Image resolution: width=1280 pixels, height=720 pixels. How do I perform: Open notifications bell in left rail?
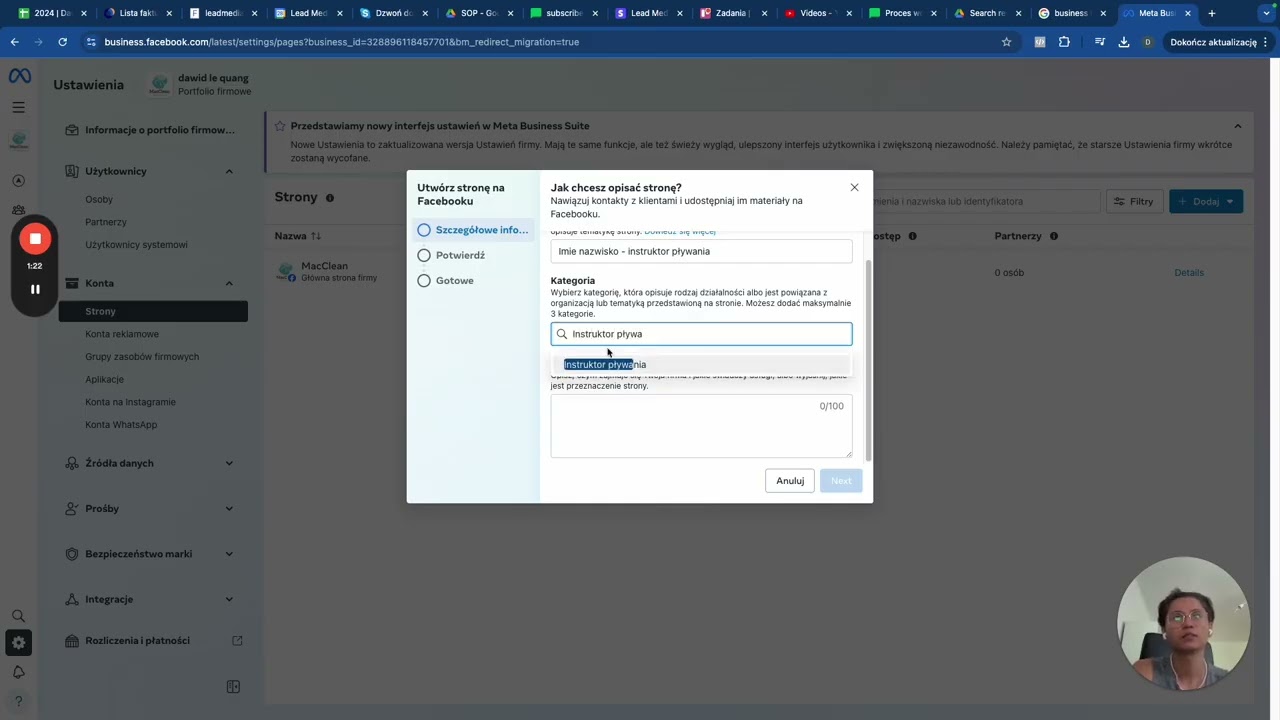point(18,672)
